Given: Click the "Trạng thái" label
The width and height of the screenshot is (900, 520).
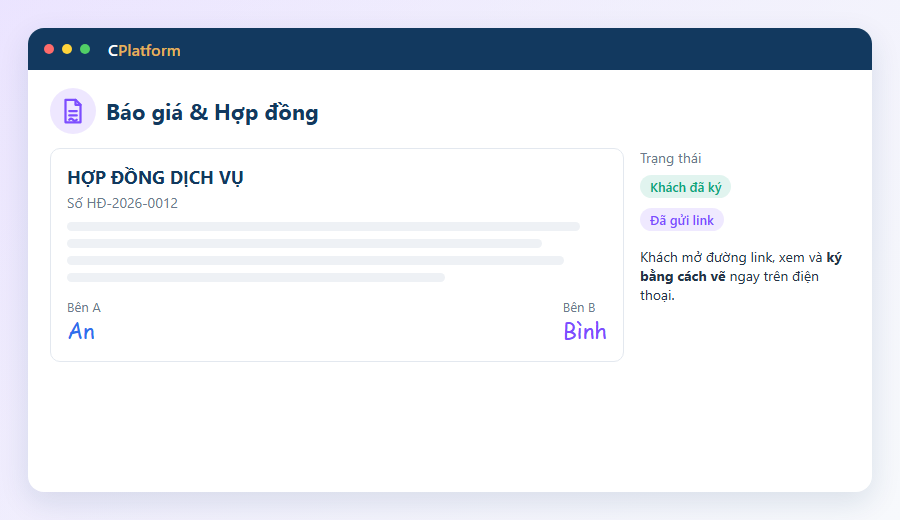Looking at the screenshot, I should 670,158.
